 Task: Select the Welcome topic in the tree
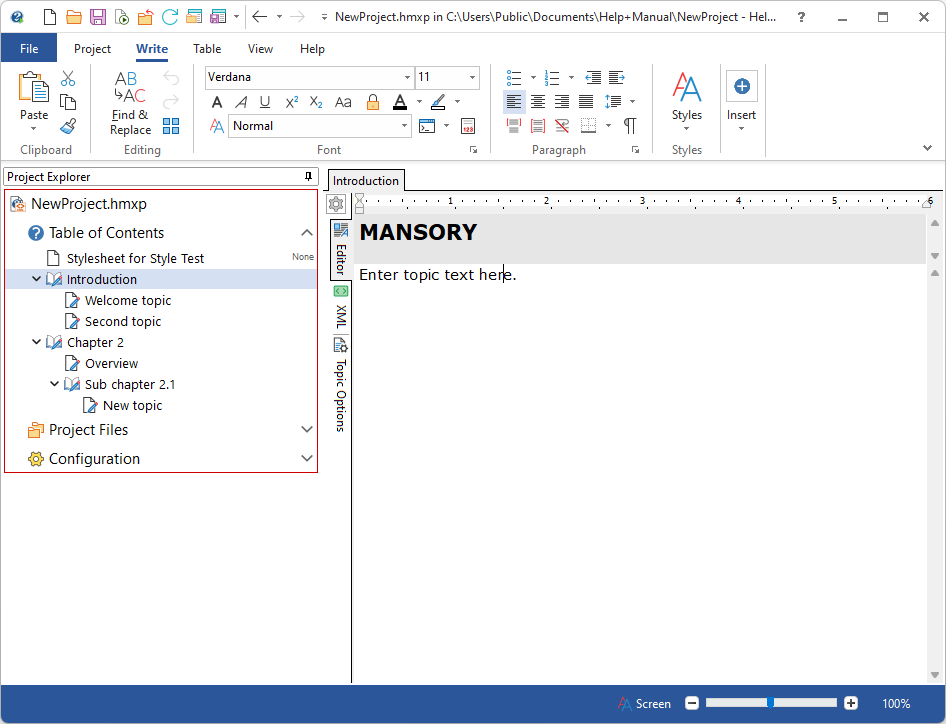[127, 300]
